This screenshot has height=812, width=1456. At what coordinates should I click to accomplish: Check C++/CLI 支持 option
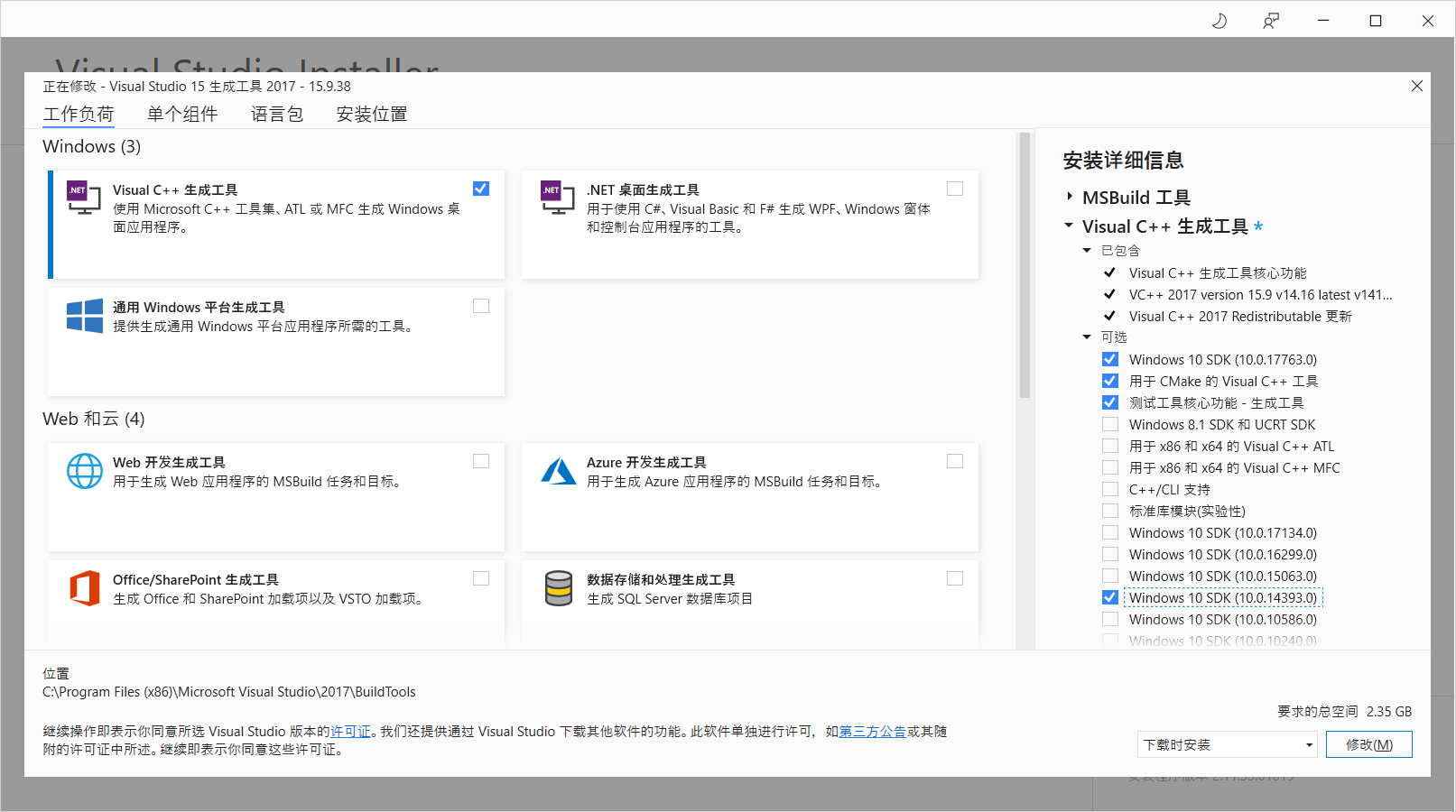[x=1110, y=489]
